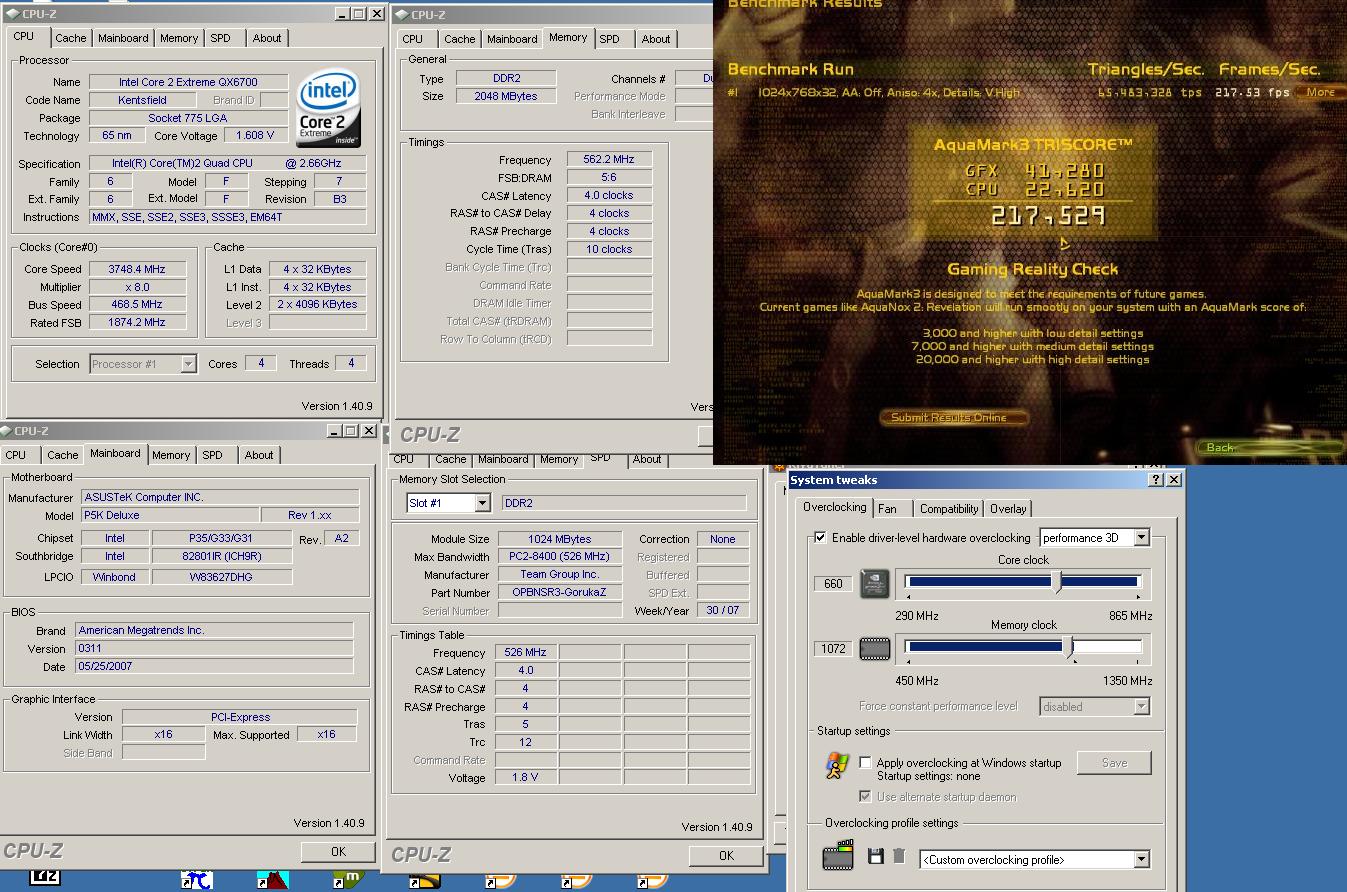Click the 1072 memory clock value field
This screenshot has width=1347, height=892.
(x=833, y=649)
